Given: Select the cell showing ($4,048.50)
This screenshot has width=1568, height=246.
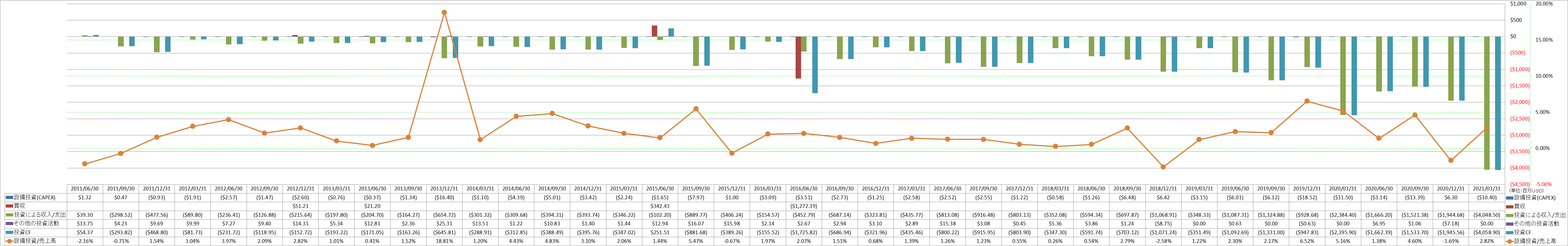Looking at the screenshot, I should pos(1486,215).
